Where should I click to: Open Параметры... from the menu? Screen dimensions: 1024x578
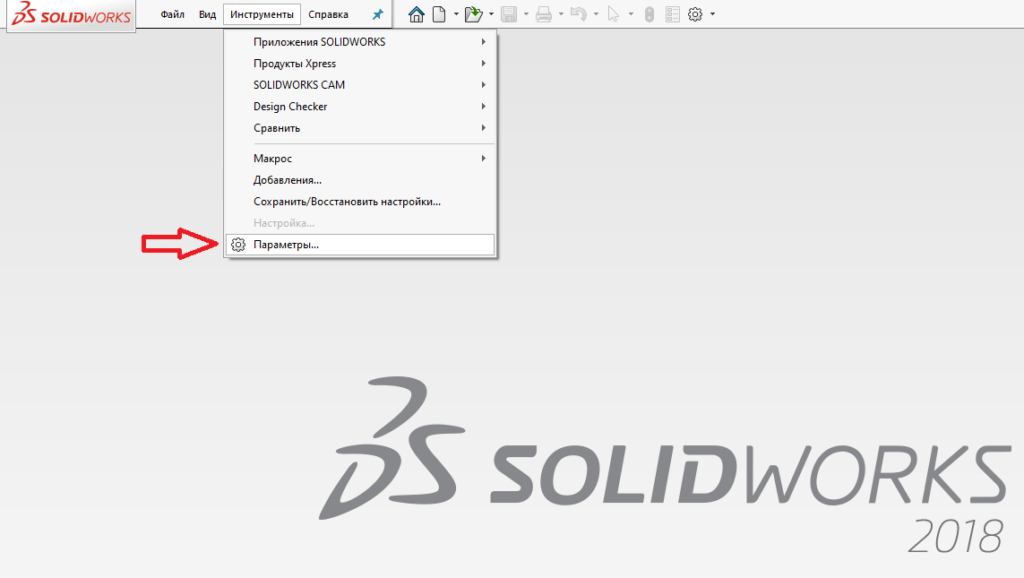pos(360,245)
